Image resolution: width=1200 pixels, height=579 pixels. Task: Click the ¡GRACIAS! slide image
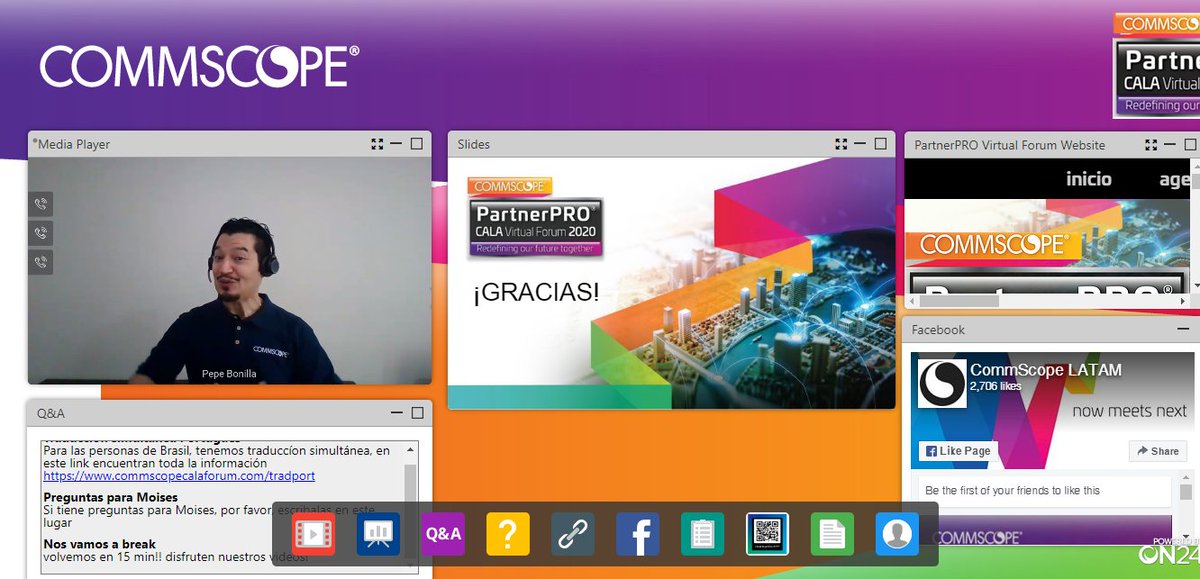(671, 283)
